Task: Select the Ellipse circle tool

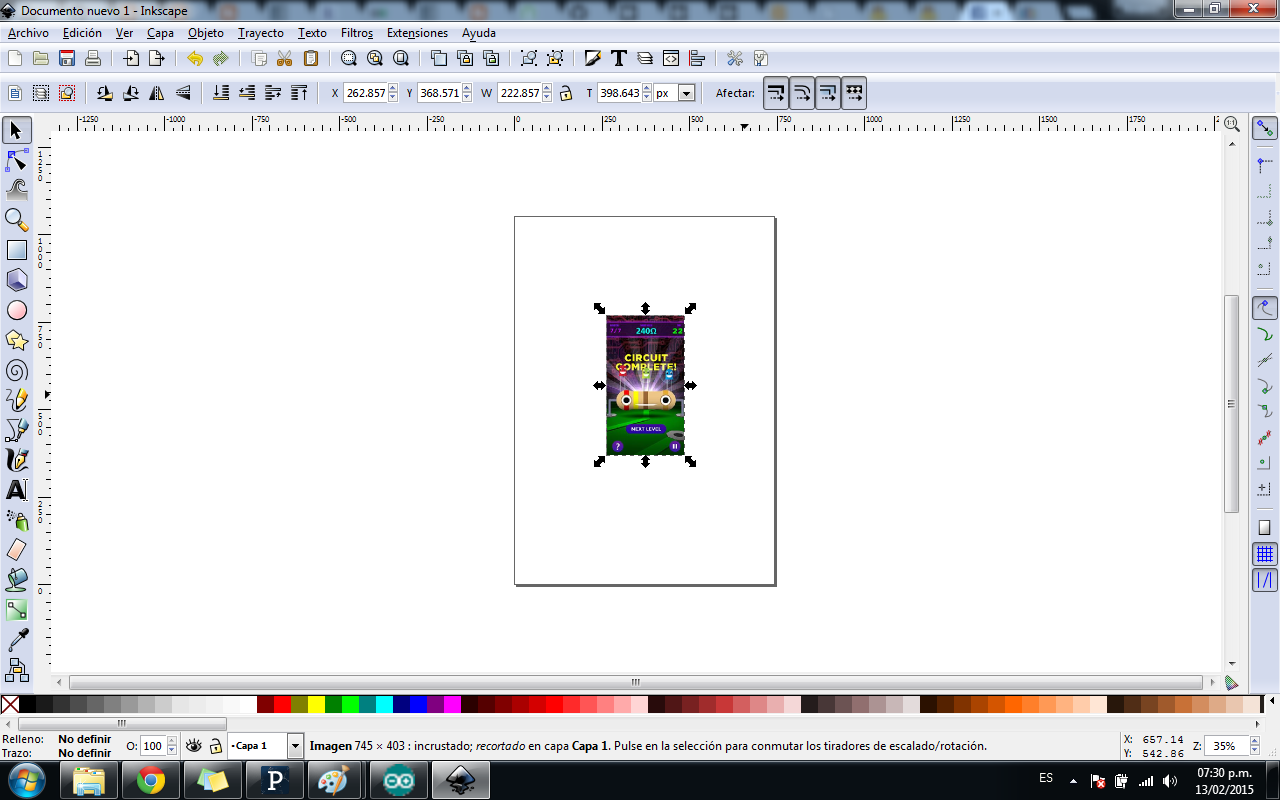Action: [17, 310]
